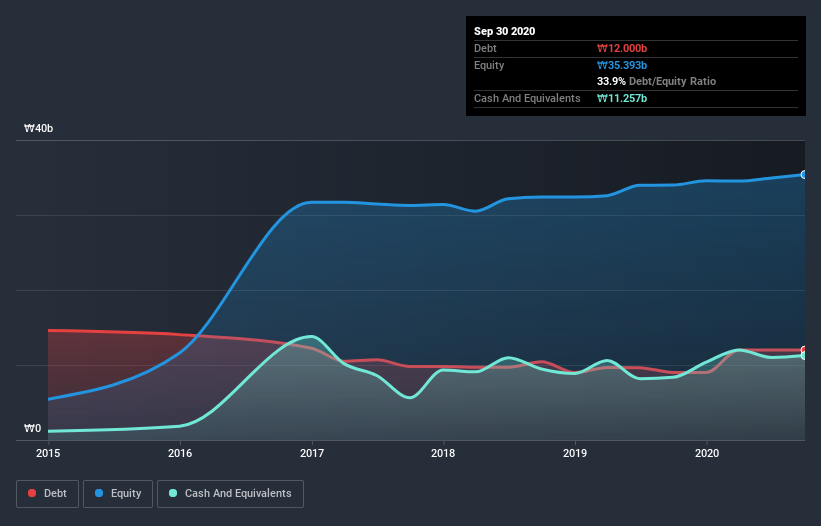The width and height of the screenshot is (821, 526).
Task: Click the ₩0 y-axis label
Action: [x=32, y=428]
